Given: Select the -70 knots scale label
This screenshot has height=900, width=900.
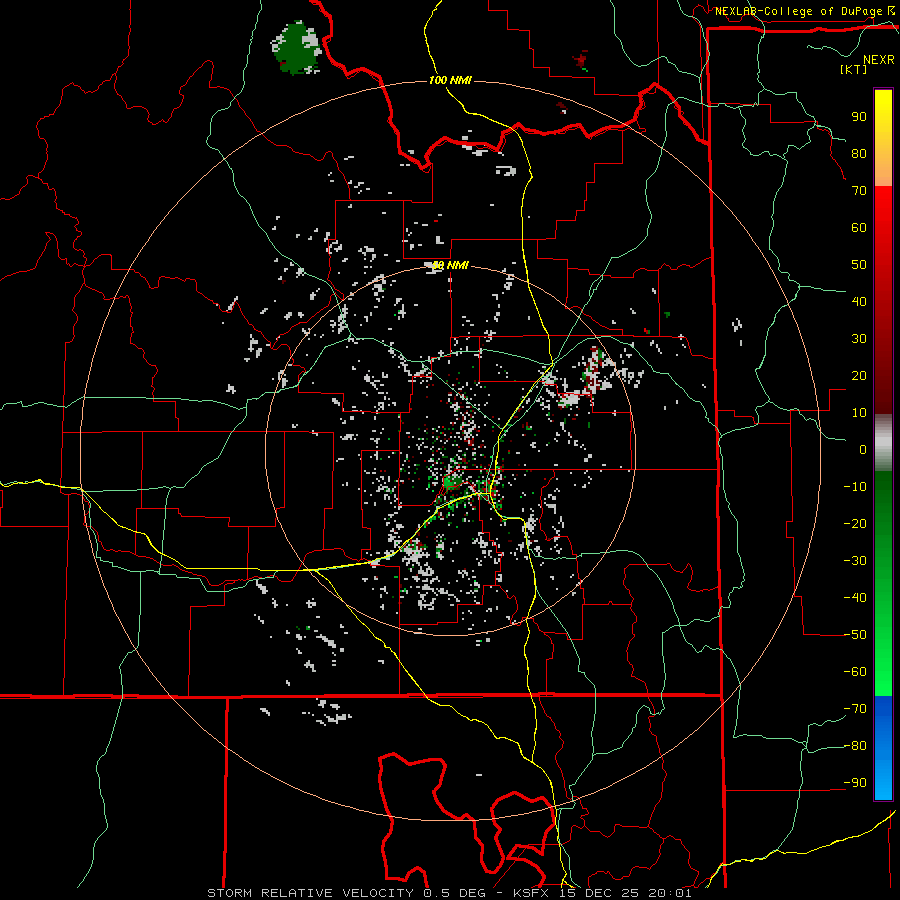Looking at the screenshot, I should click(855, 709).
